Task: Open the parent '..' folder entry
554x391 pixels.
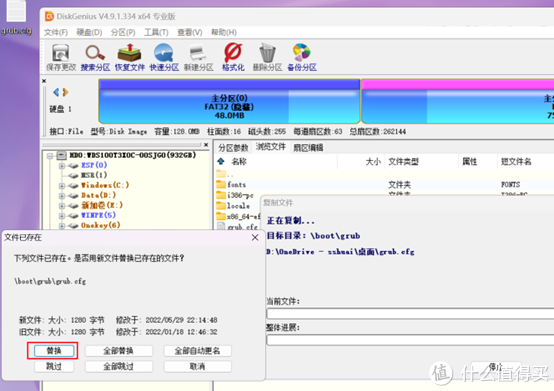Action: (225, 174)
